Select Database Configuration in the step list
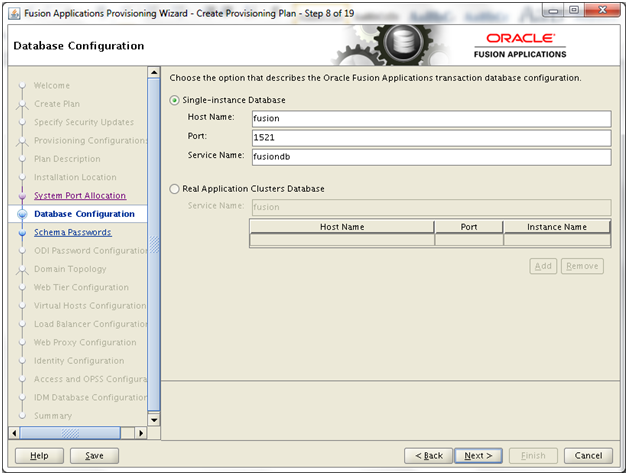628x475 pixels. (84, 214)
